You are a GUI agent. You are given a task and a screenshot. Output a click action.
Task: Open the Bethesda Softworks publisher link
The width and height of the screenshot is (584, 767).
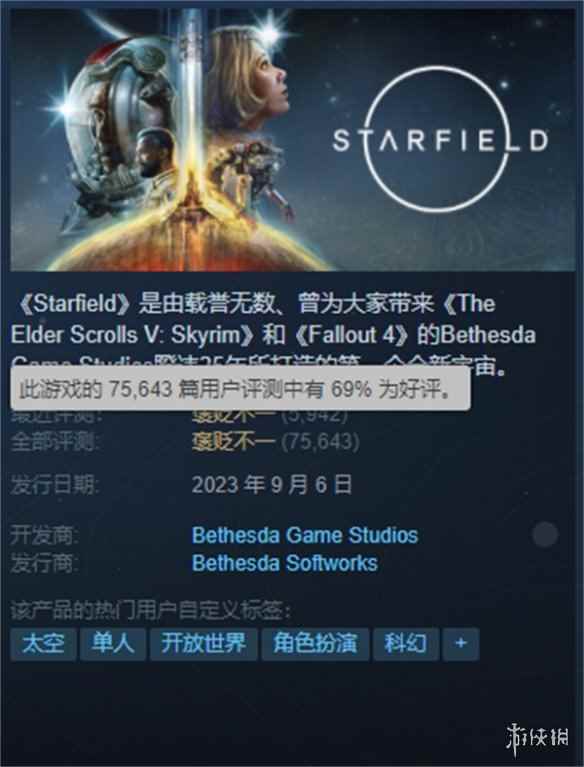coord(285,563)
